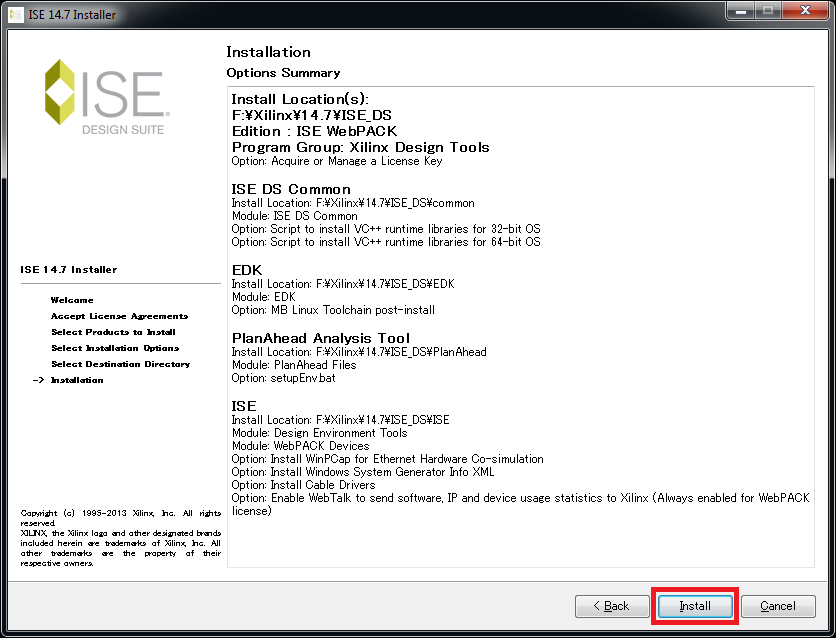Click the maximize button in the title bar
The height and width of the screenshot is (638, 836).
pos(768,11)
